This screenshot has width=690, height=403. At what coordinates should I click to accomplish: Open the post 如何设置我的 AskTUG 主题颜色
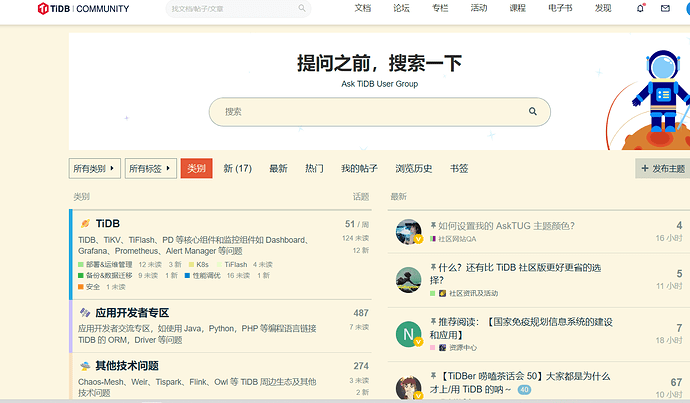point(506,226)
